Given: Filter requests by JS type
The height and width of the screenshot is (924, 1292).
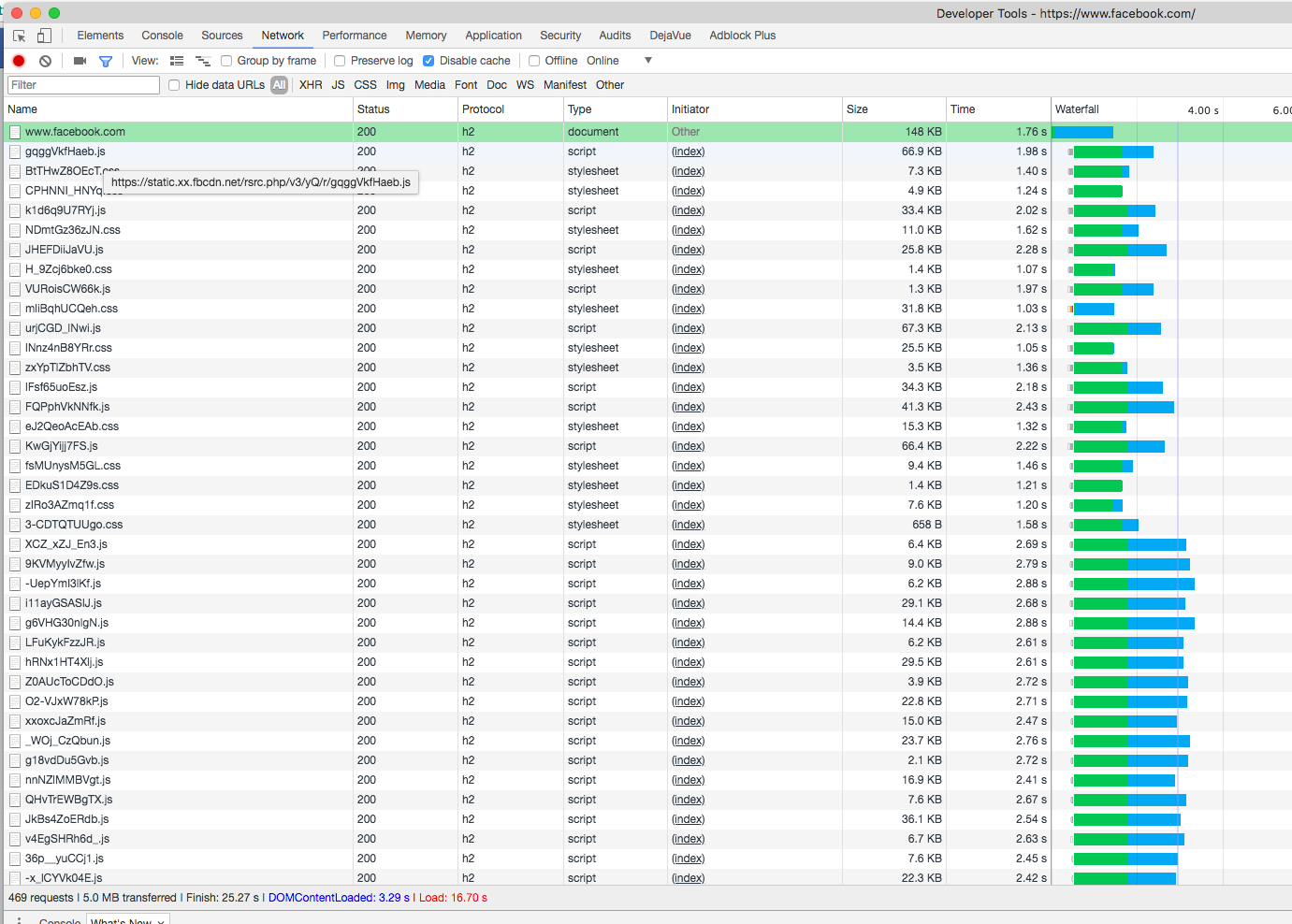Looking at the screenshot, I should [338, 85].
